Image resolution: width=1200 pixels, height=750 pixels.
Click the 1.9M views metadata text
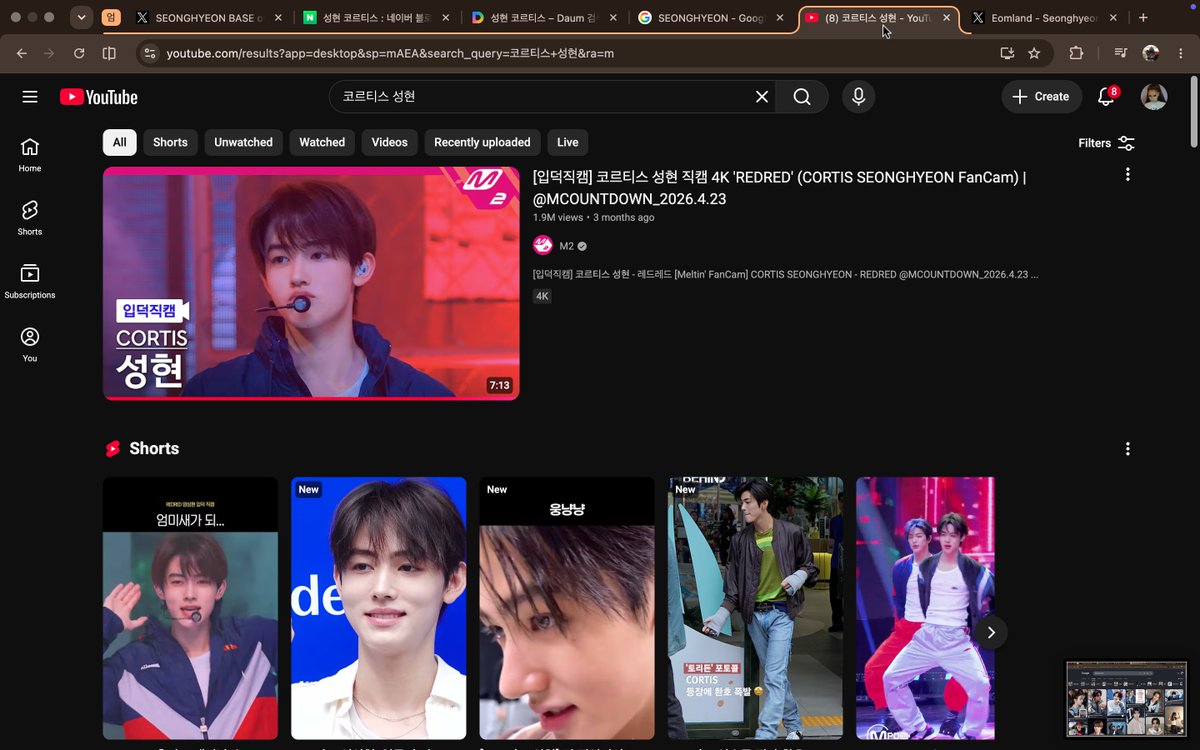(x=558, y=217)
